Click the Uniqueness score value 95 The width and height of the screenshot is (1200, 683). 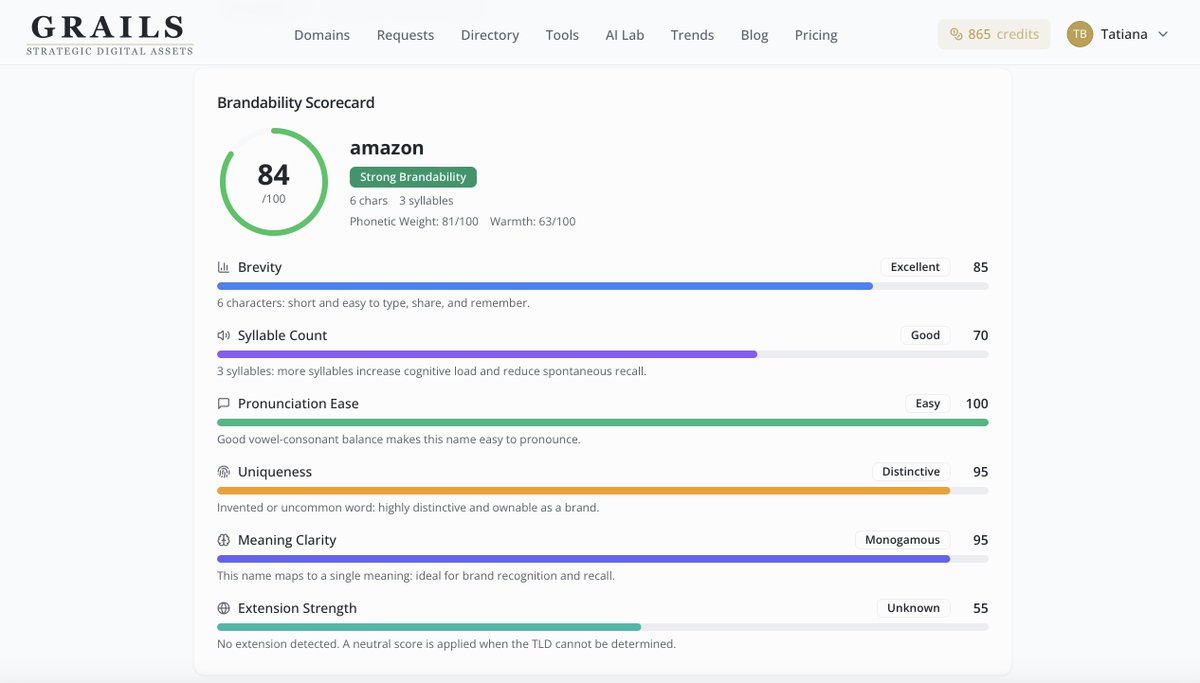(980, 472)
